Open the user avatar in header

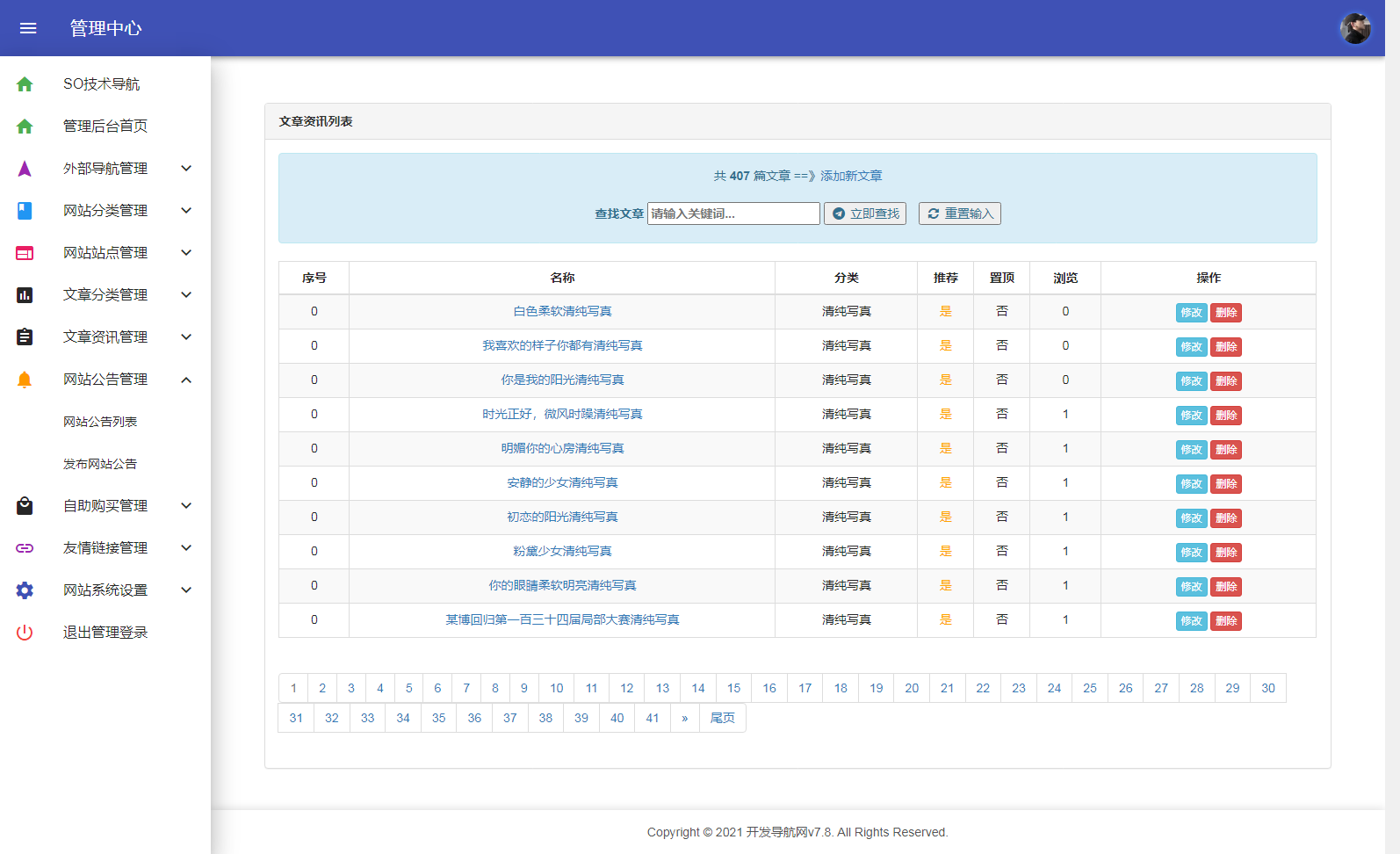1354,28
